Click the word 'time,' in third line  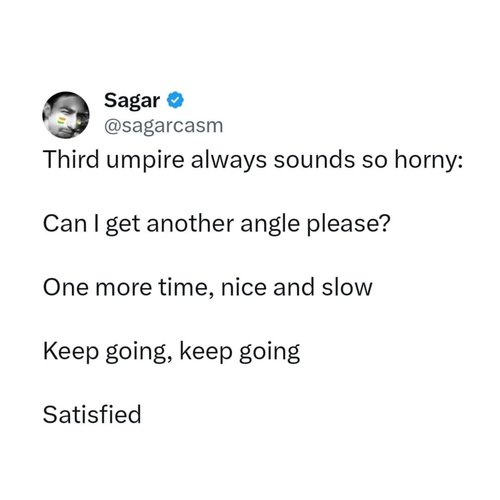(186, 287)
